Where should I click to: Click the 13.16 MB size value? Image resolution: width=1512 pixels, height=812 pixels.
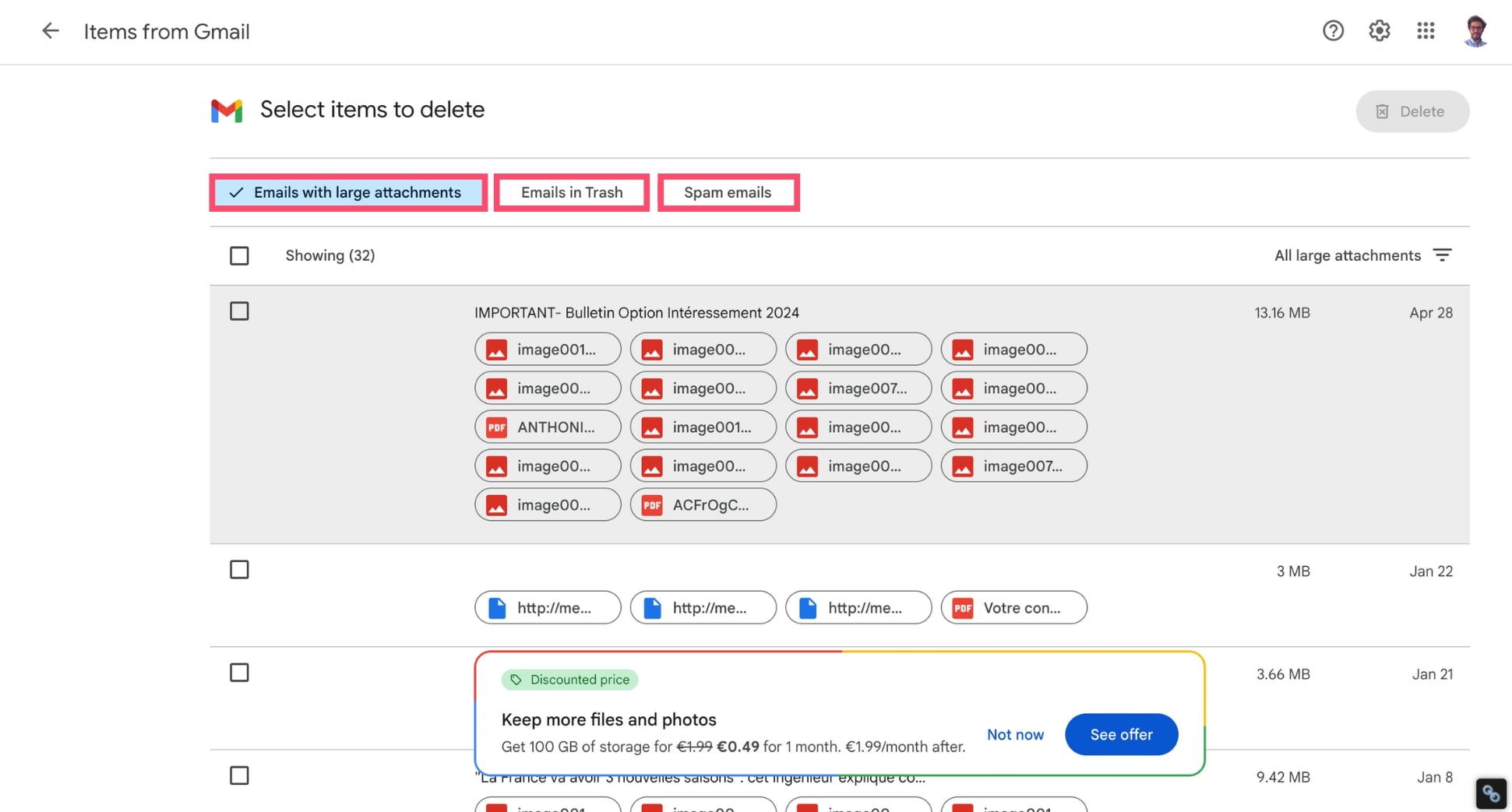[x=1282, y=312]
